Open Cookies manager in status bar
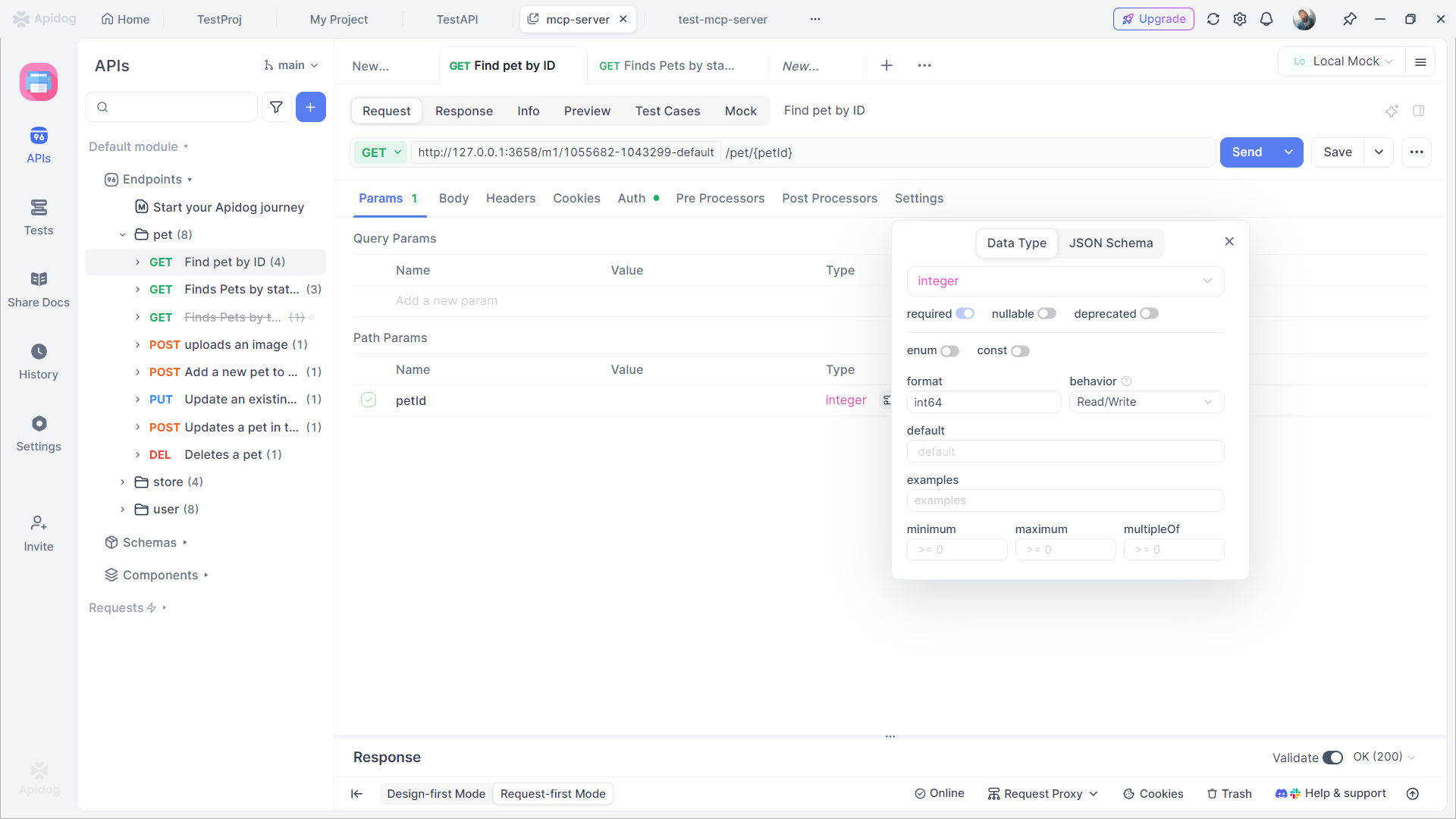This screenshot has width=1456, height=819. click(x=1153, y=794)
